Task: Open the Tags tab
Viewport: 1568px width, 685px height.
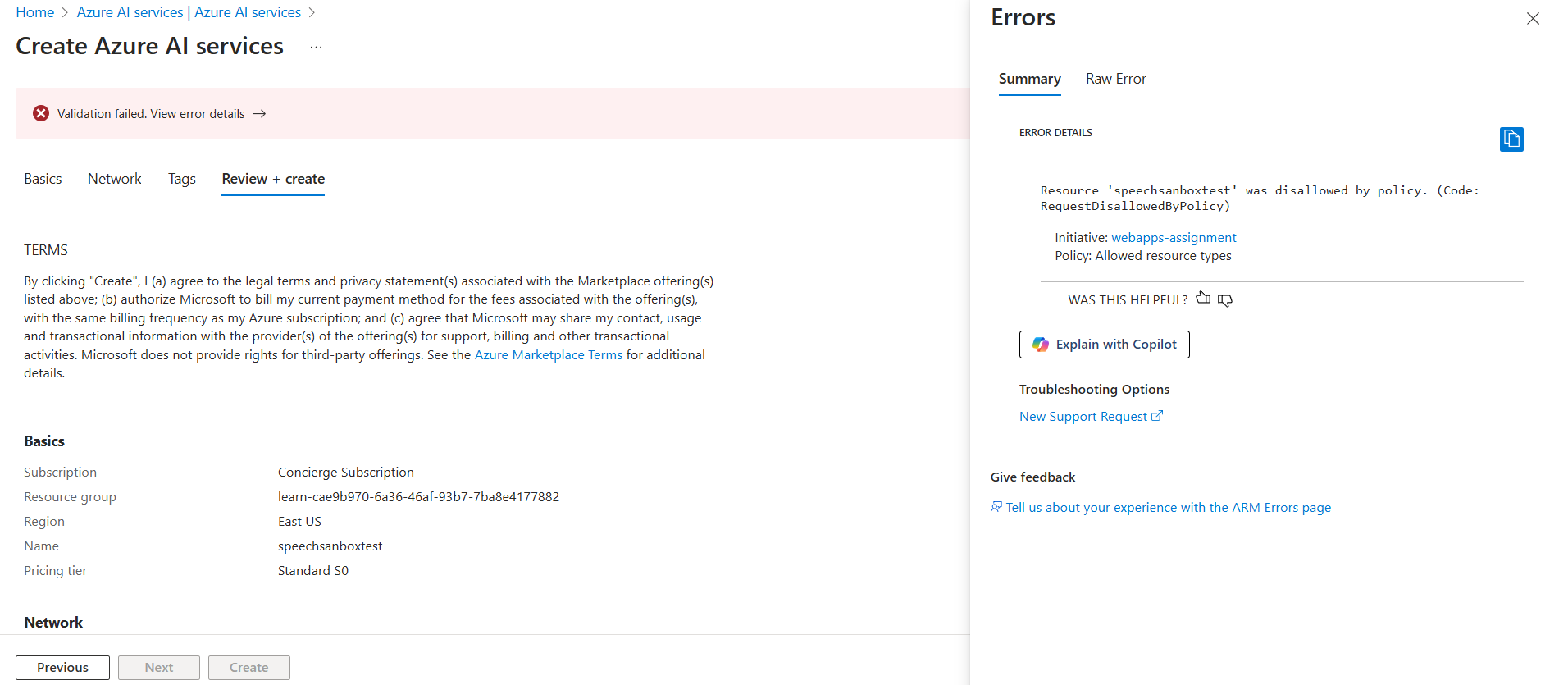Action: coord(182,179)
